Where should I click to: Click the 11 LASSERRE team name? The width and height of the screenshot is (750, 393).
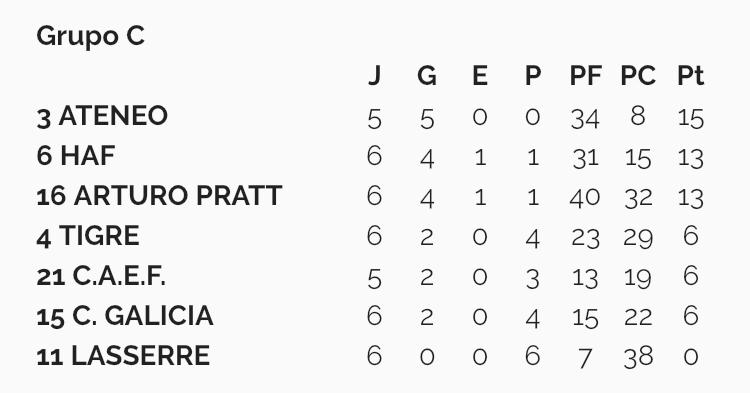pyautogui.click(x=123, y=356)
